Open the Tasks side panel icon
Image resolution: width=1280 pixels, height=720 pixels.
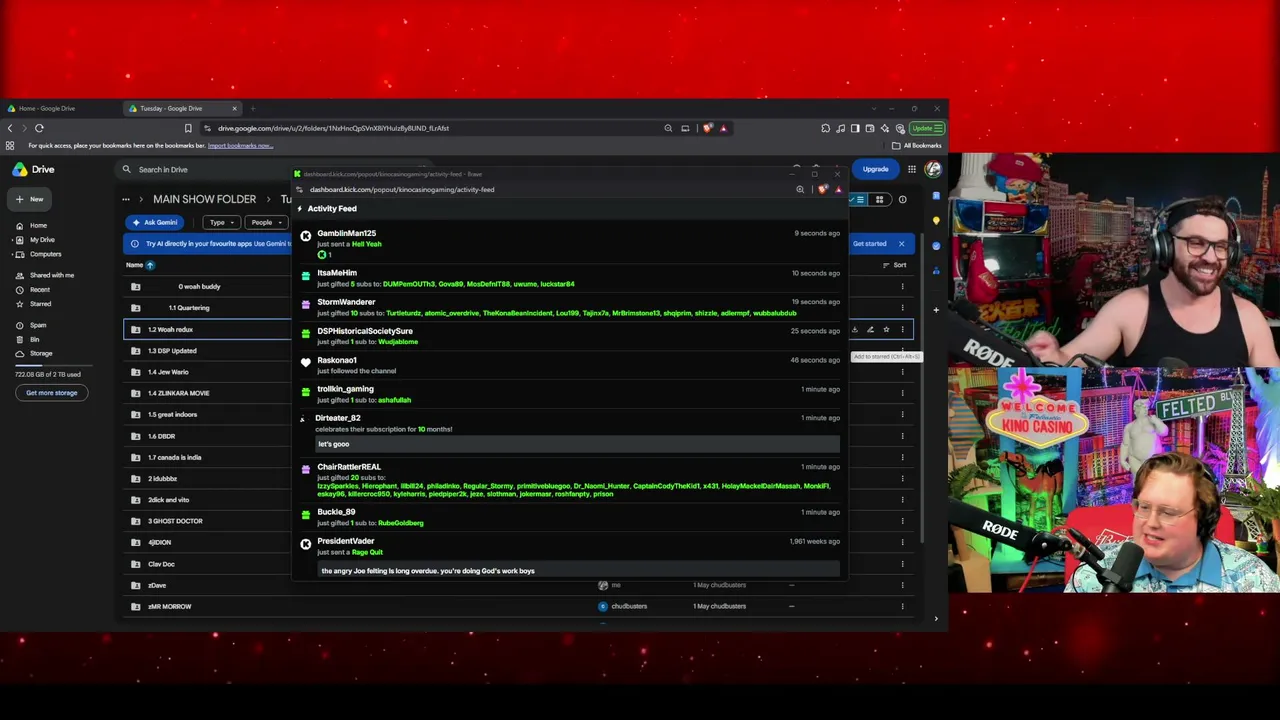pos(936,245)
